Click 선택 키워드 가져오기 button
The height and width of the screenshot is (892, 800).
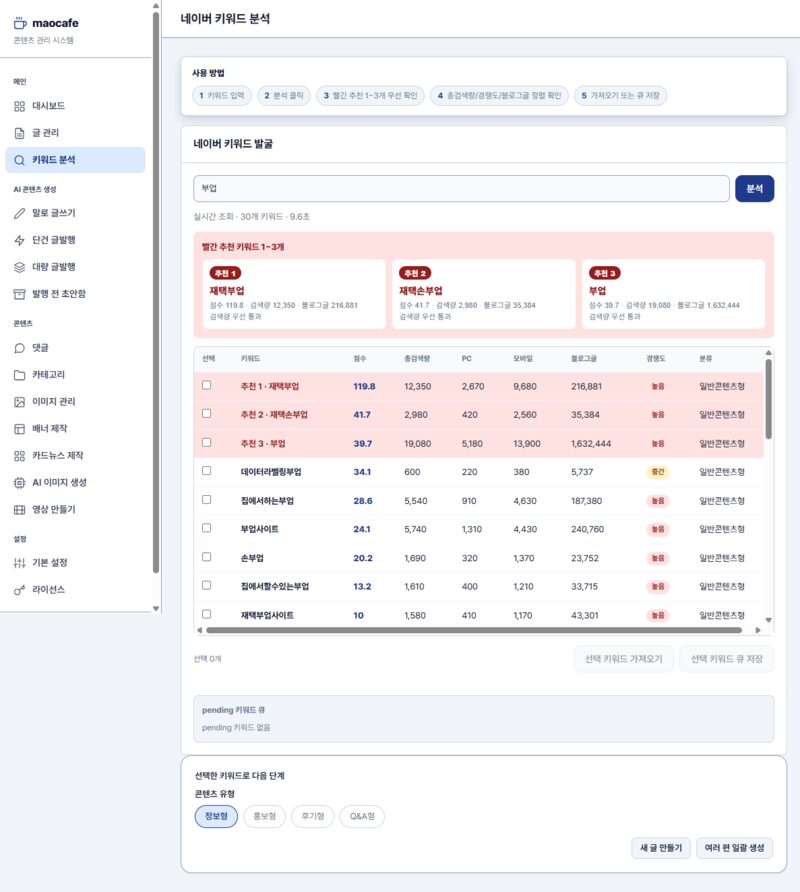[x=624, y=659]
